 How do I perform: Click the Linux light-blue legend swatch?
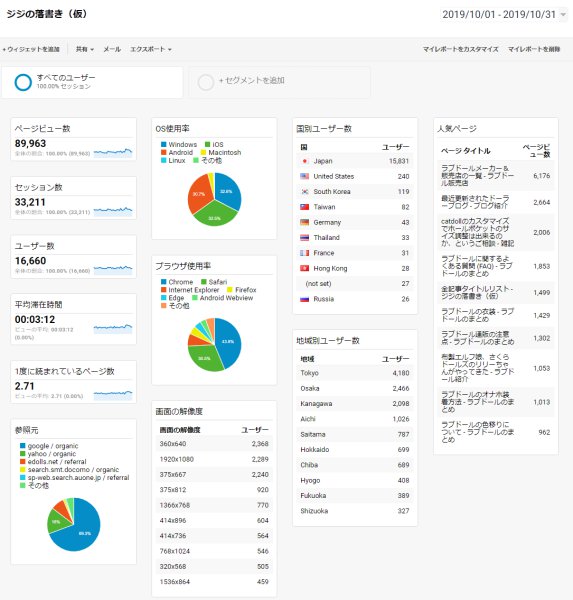pos(163,160)
